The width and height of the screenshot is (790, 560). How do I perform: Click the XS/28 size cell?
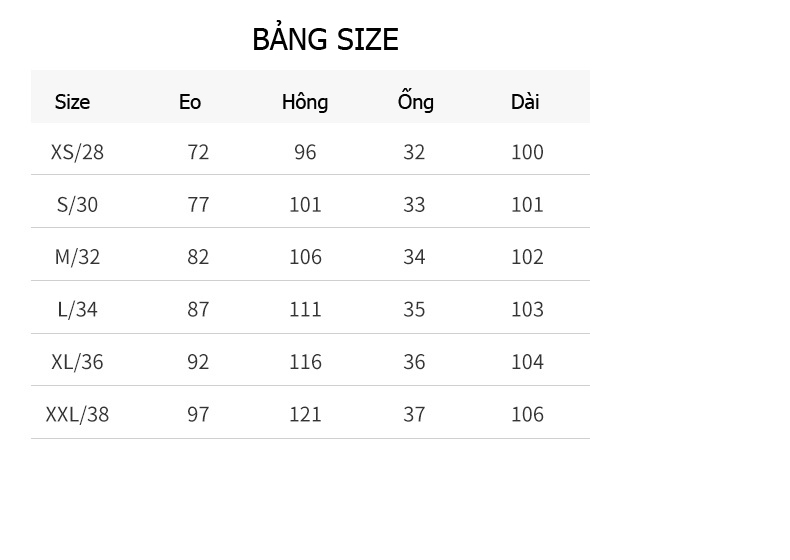tap(77, 152)
